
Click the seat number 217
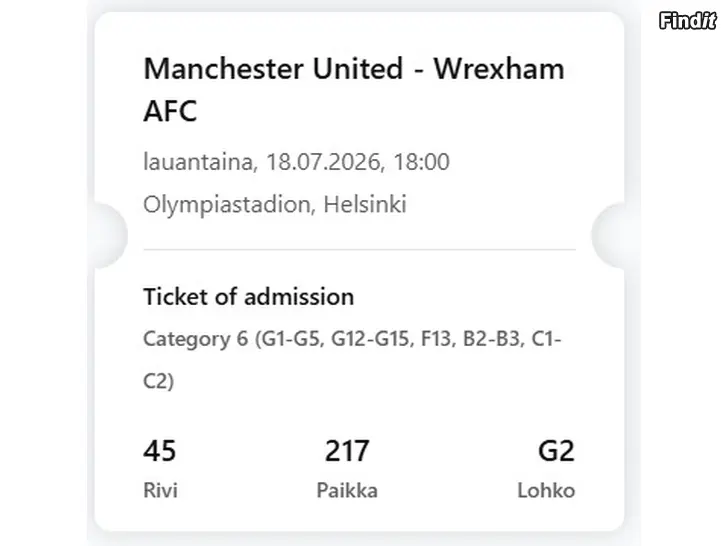(347, 452)
